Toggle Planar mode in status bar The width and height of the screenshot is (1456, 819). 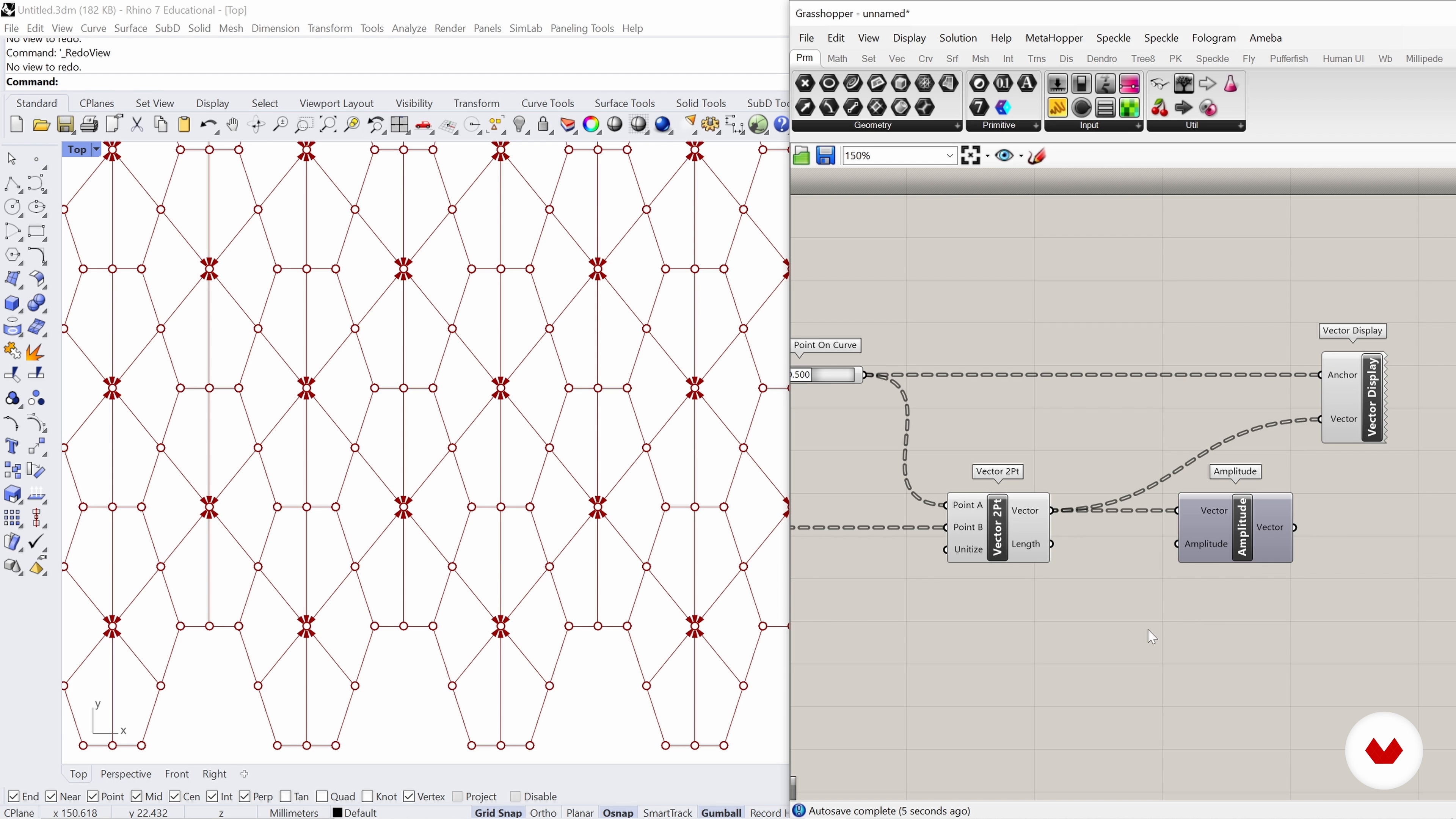(579, 813)
